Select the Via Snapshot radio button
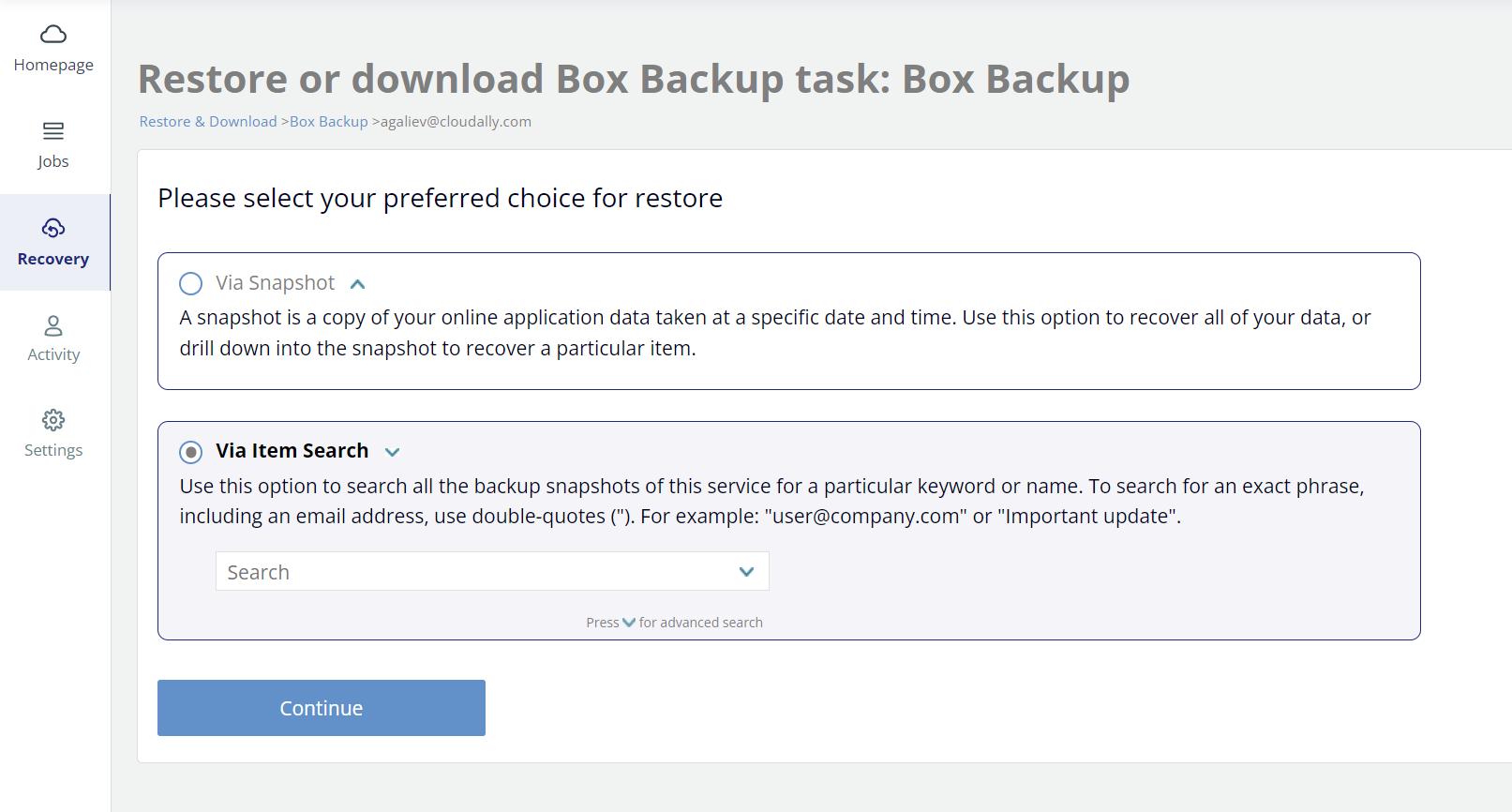The height and width of the screenshot is (812, 1512). tap(191, 283)
